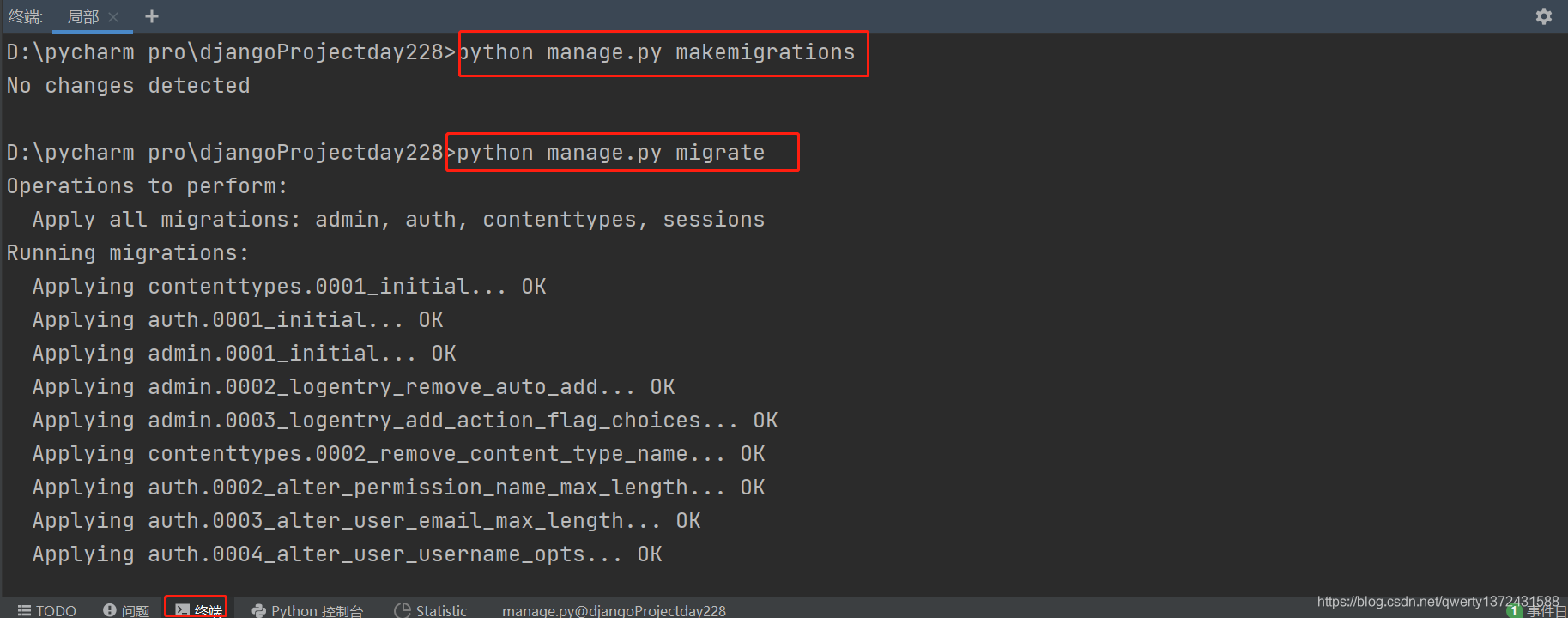Image resolution: width=1568 pixels, height=618 pixels.
Task: Select 'No changes detected' output line
Action: click(x=129, y=86)
